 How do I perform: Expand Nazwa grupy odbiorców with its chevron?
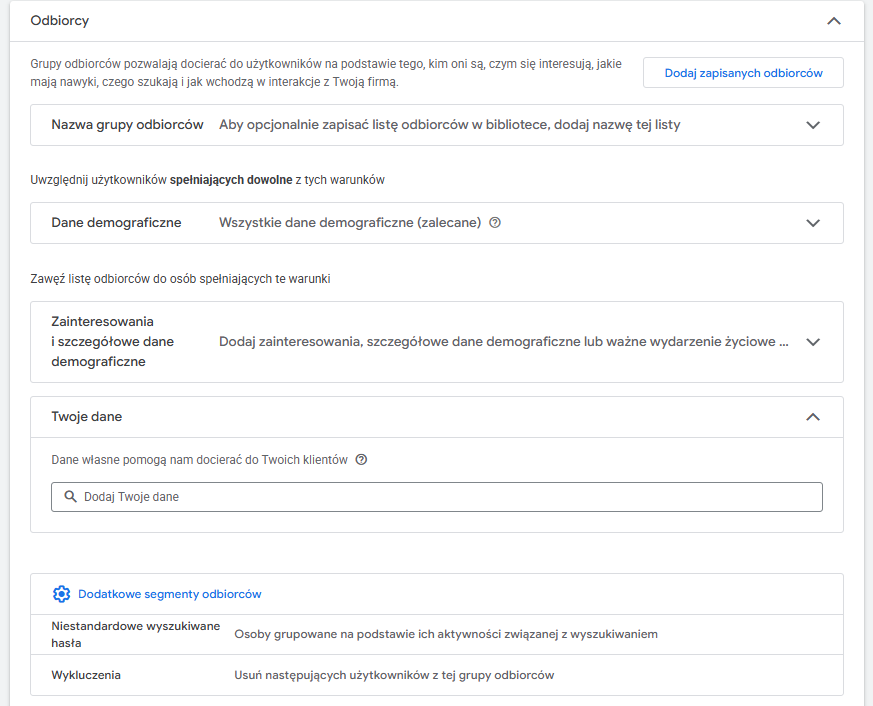tap(813, 125)
